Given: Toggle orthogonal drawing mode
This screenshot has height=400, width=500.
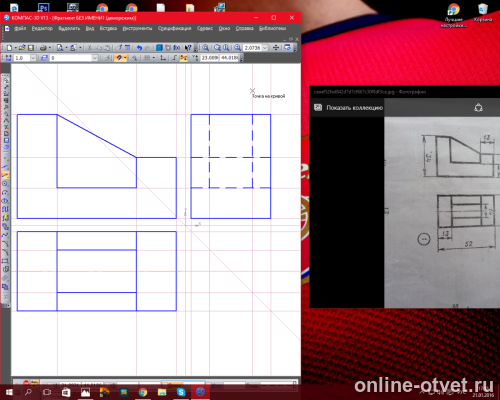Looking at the screenshot, I should (x=174, y=58).
